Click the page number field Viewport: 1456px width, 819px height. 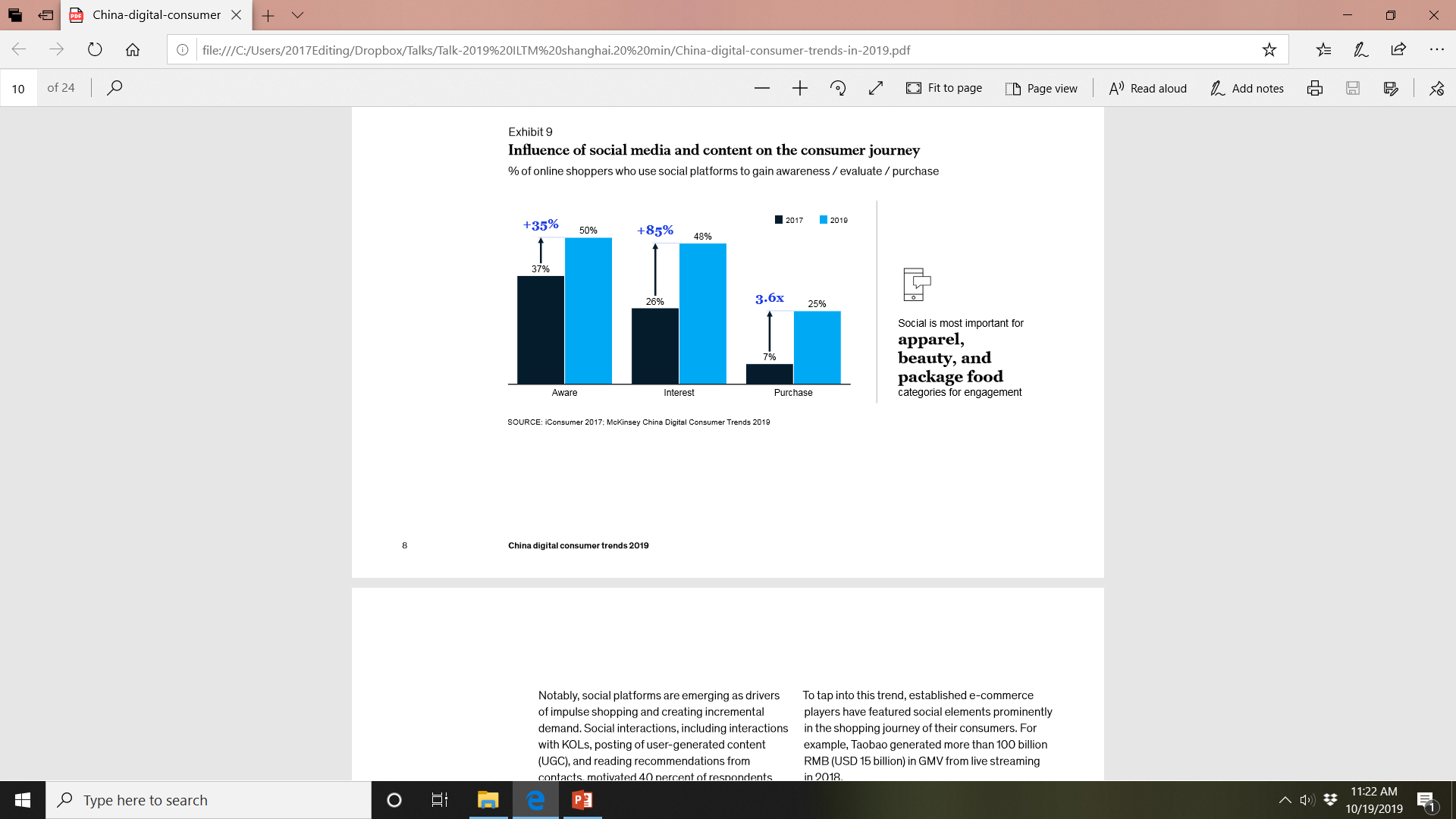(18, 88)
